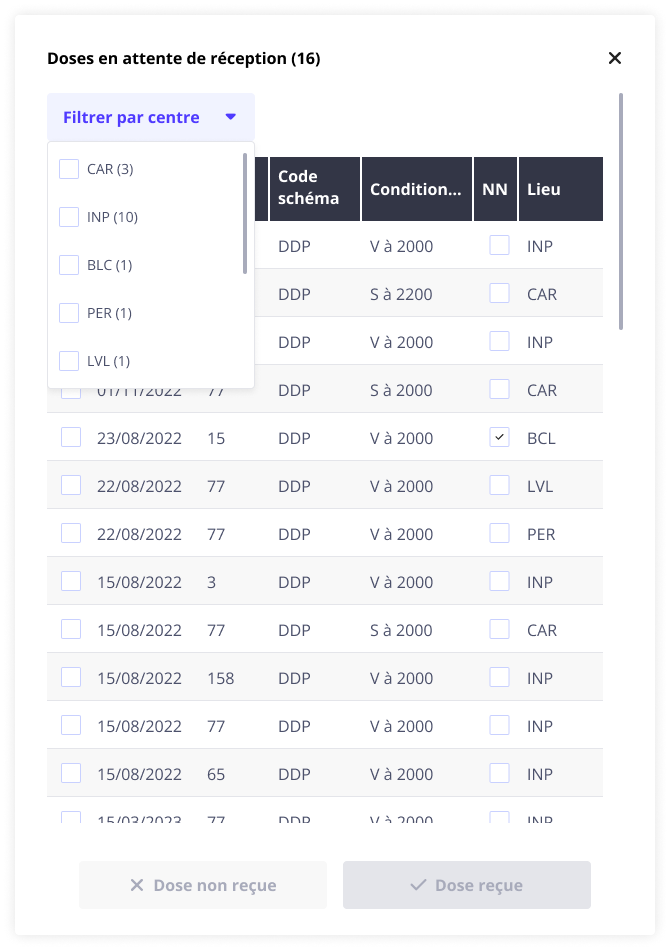Uncheck NN box in the BCL row

pyautogui.click(x=499, y=437)
